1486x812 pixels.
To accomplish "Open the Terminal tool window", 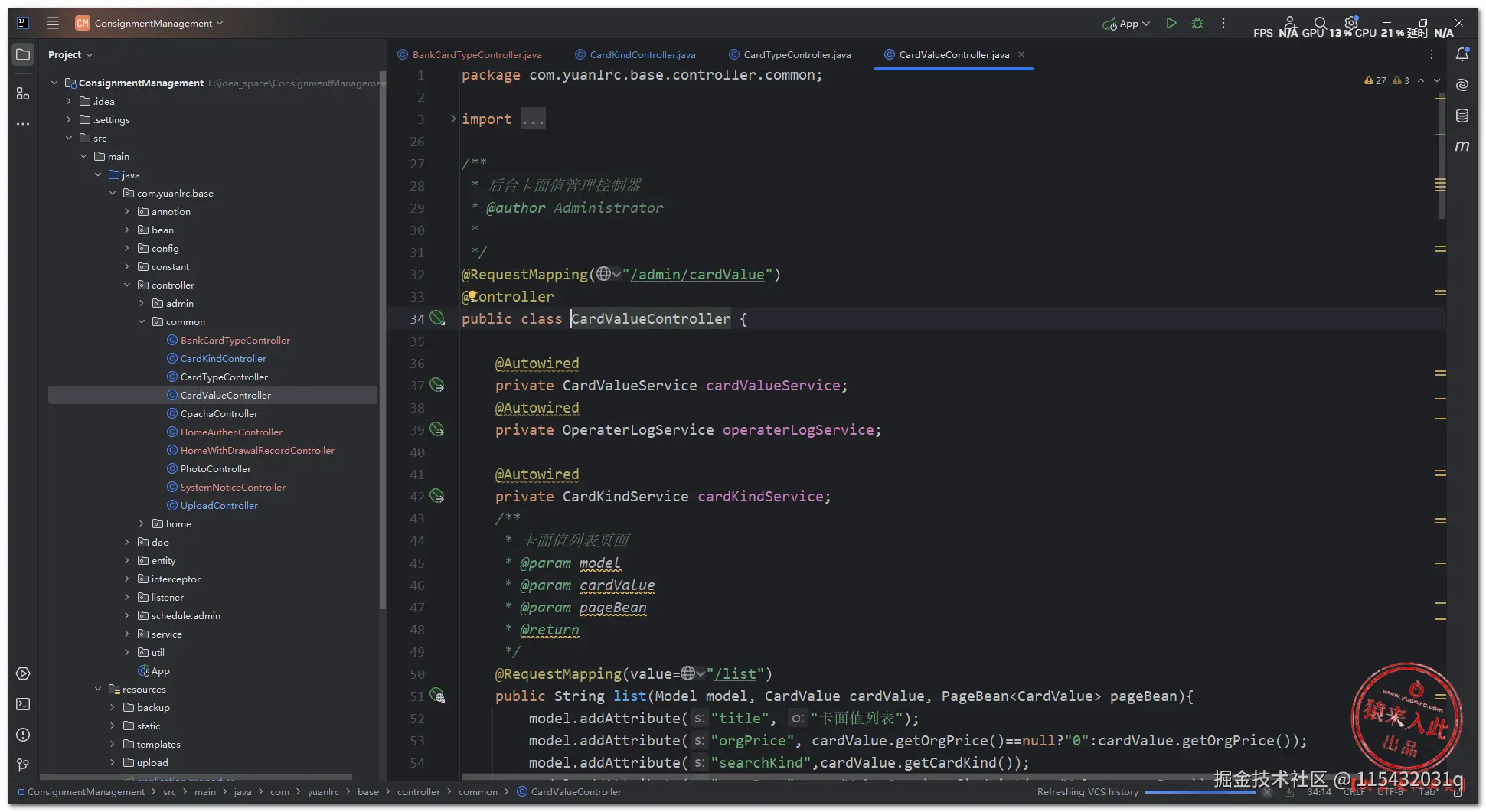I will 23,704.
